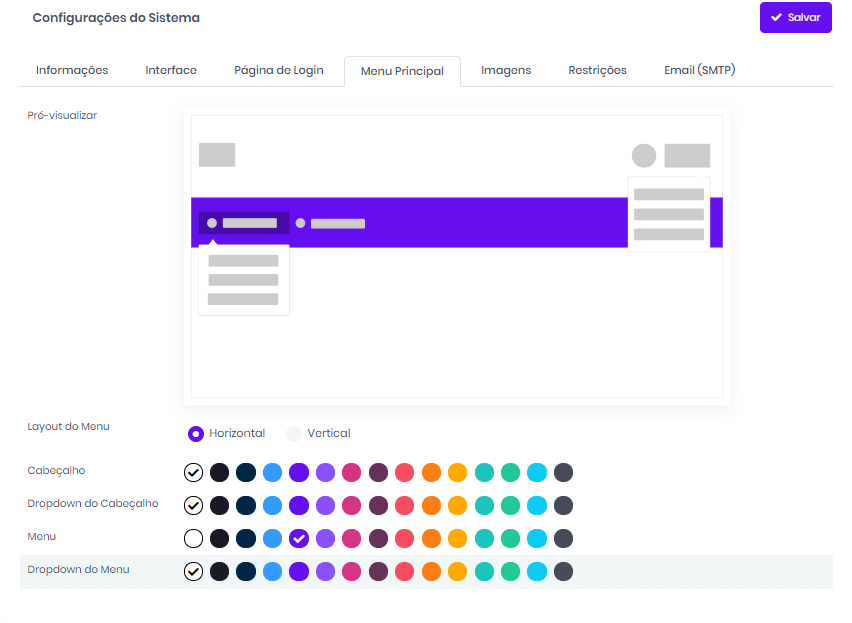Open the Informações tab
This screenshot has width=852, height=623.
point(72,70)
